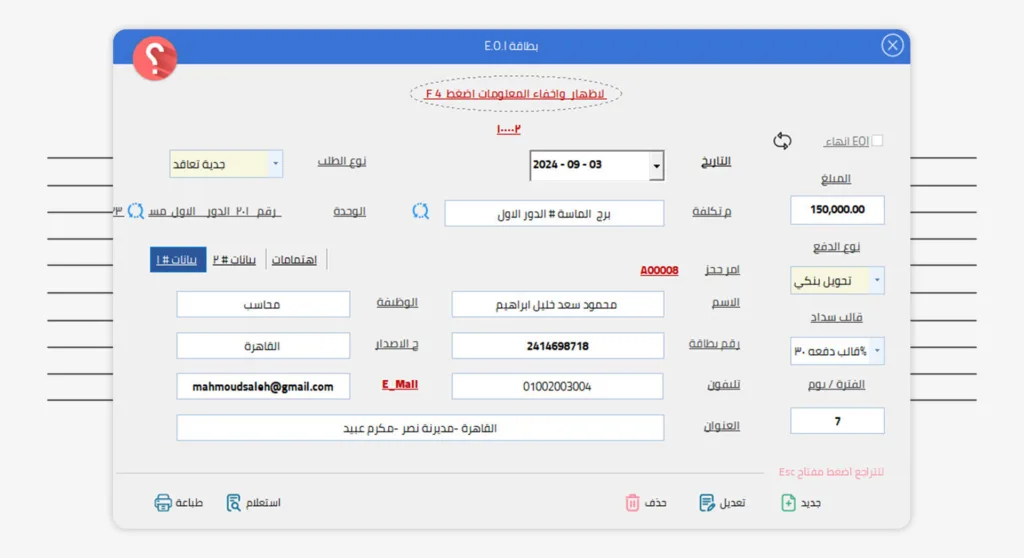The height and width of the screenshot is (558, 1024).
Task: Click the قالب سداد label
Action: 837,317
